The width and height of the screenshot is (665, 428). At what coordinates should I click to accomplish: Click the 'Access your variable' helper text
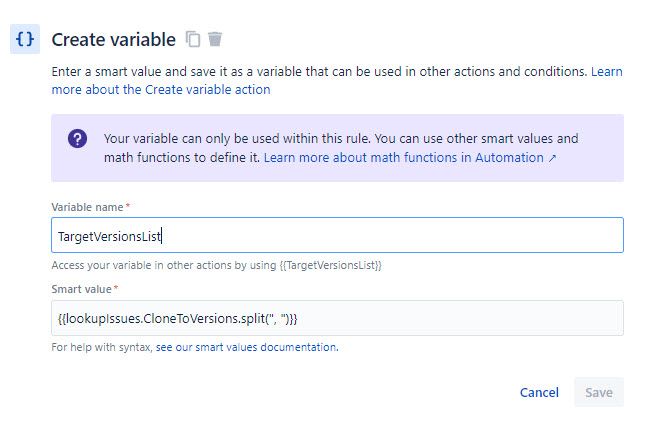click(216, 265)
